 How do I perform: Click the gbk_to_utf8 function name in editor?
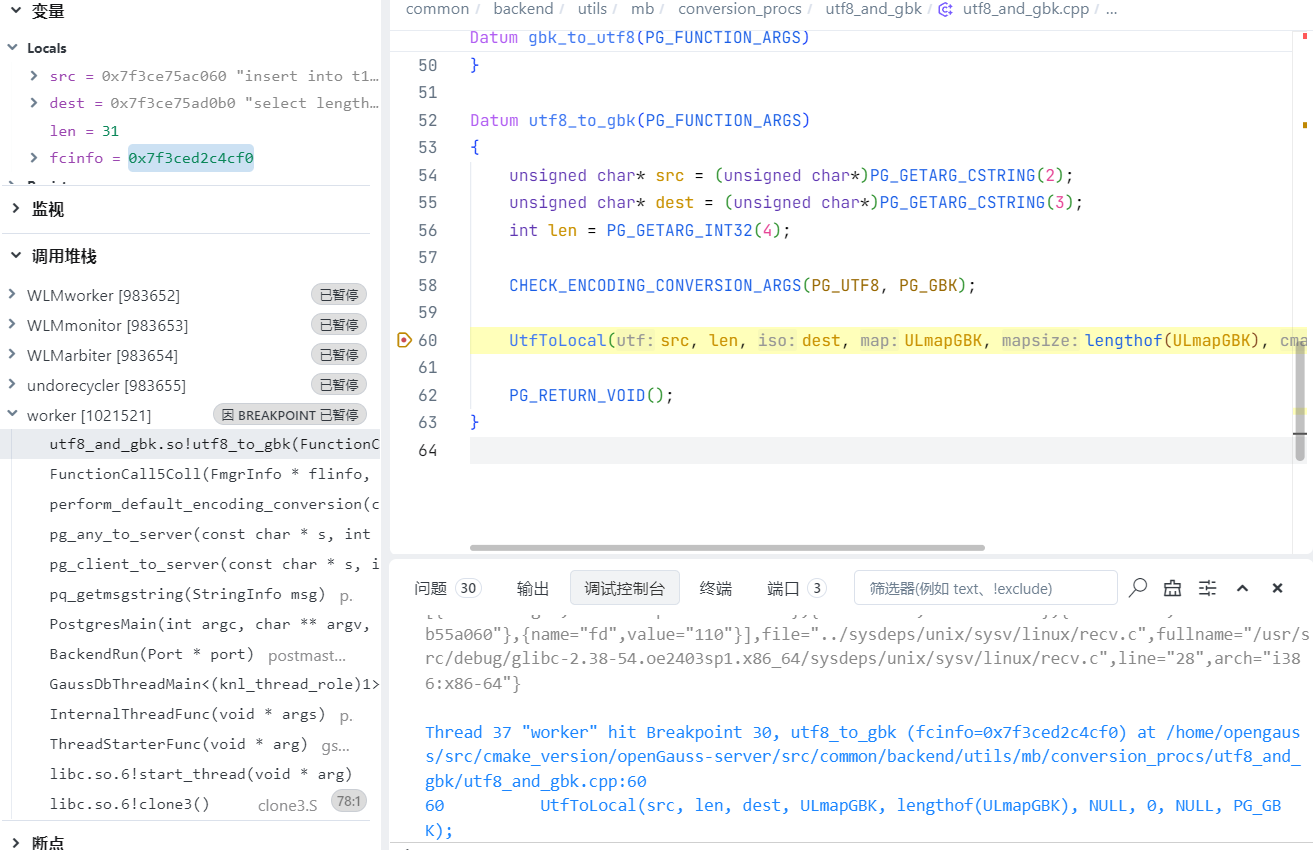pos(582,38)
